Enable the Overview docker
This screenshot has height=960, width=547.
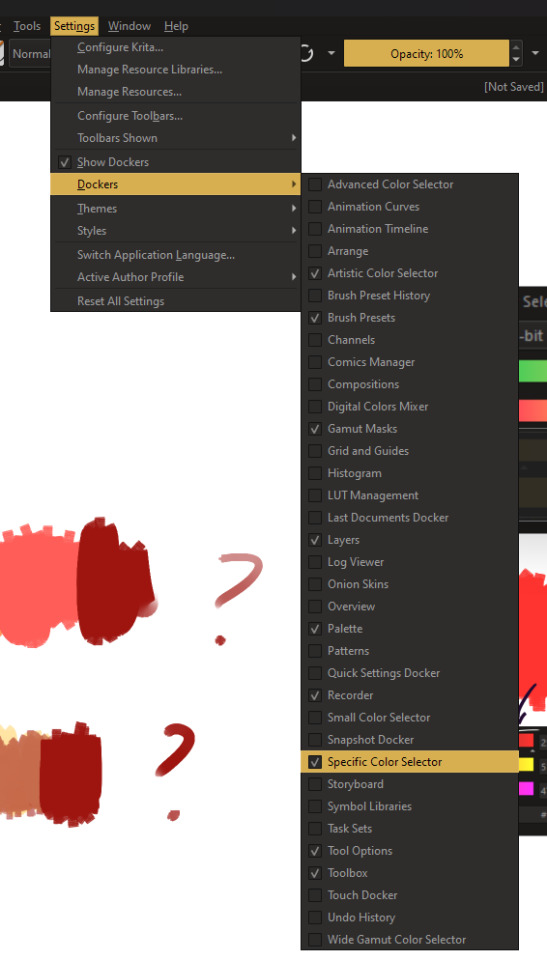point(409,606)
